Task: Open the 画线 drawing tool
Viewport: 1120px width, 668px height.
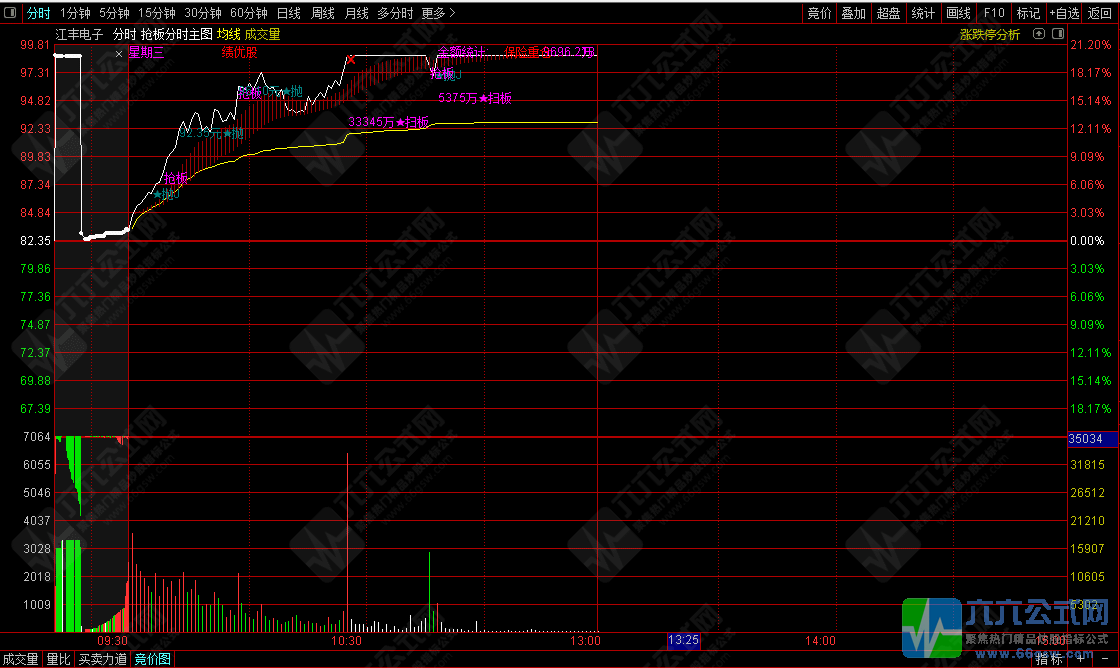Action: tap(958, 13)
